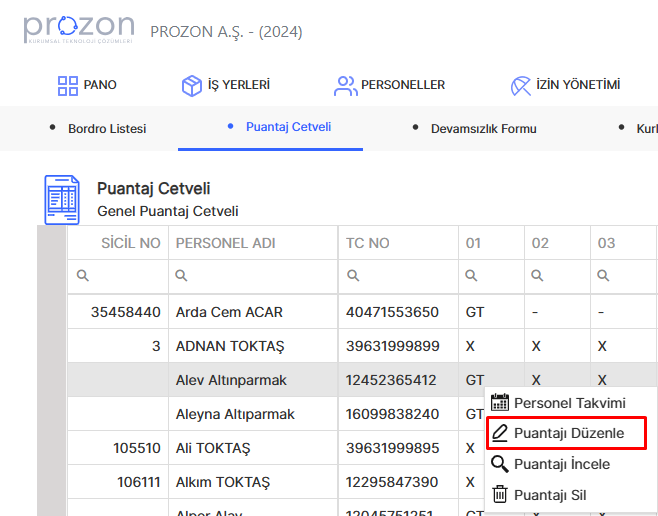This screenshot has width=658, height=516.
Task: Choose Puantajı İncele magnifier option
Action: (561, 464)
